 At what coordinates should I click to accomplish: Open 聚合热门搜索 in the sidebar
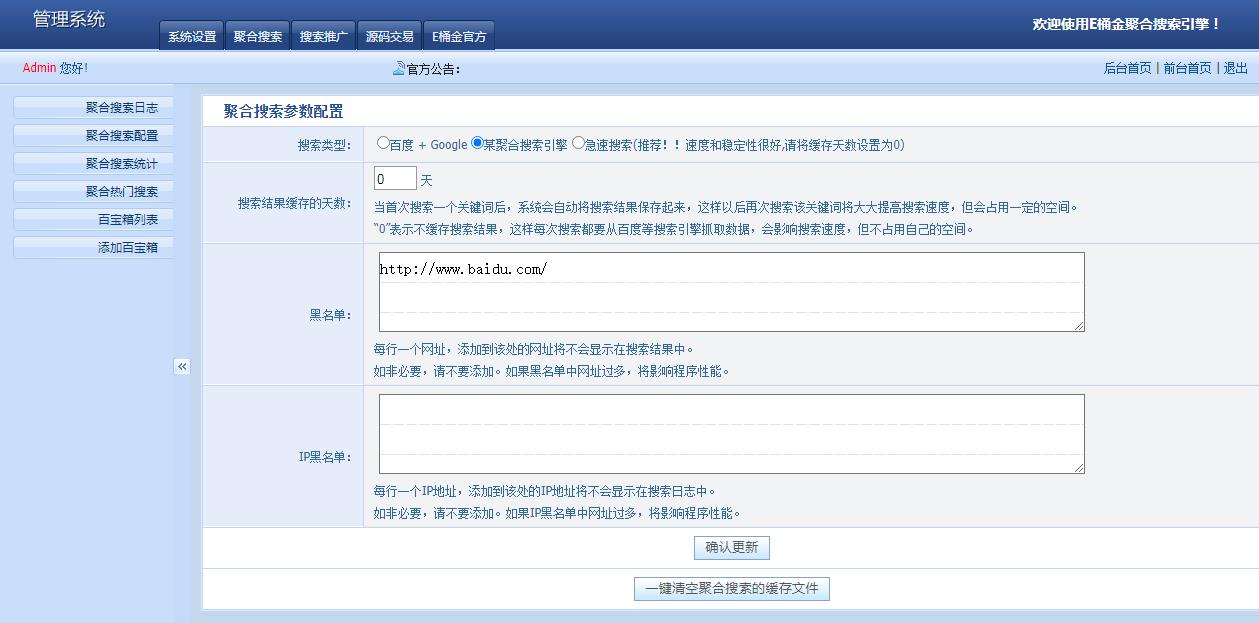pyautogui.click(x=93, y=192)
